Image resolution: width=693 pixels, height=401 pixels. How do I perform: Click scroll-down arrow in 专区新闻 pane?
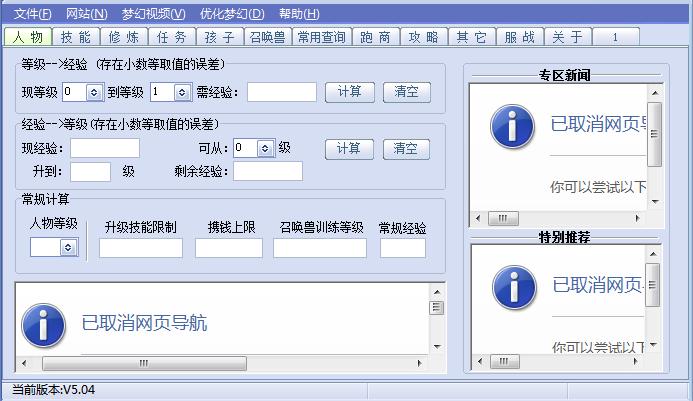point(655,202)
